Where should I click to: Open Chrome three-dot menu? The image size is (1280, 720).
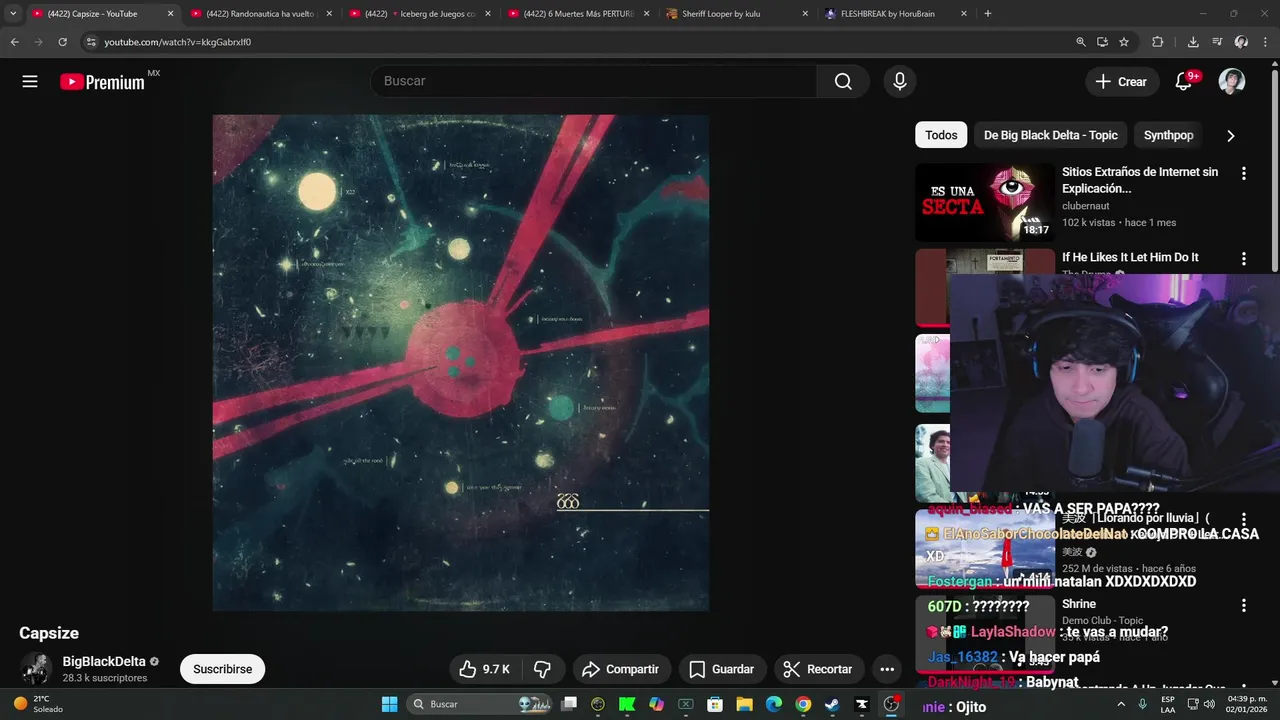coord(1266,42)
